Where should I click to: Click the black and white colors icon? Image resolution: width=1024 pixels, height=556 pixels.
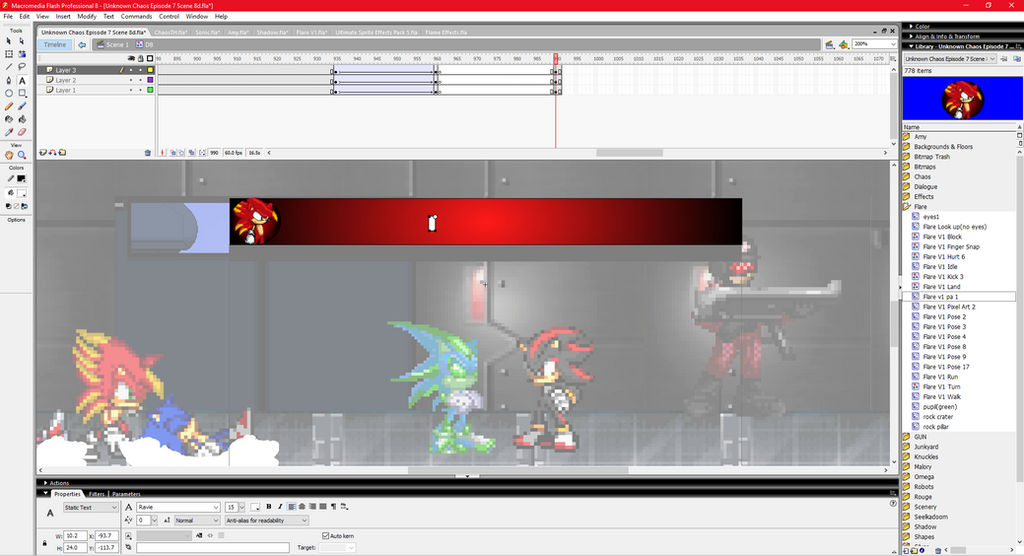(x=9, y=206)
